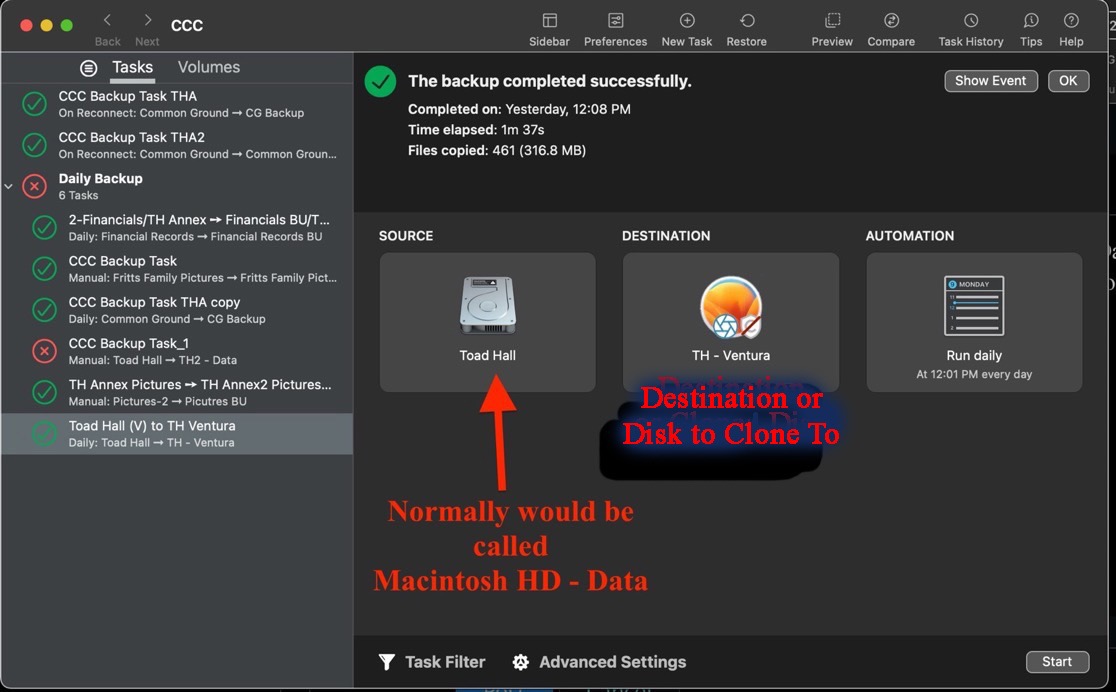
Task: Select the CCC Backup Task THA row
Action: pyautogui.click(x=177, y=104)
